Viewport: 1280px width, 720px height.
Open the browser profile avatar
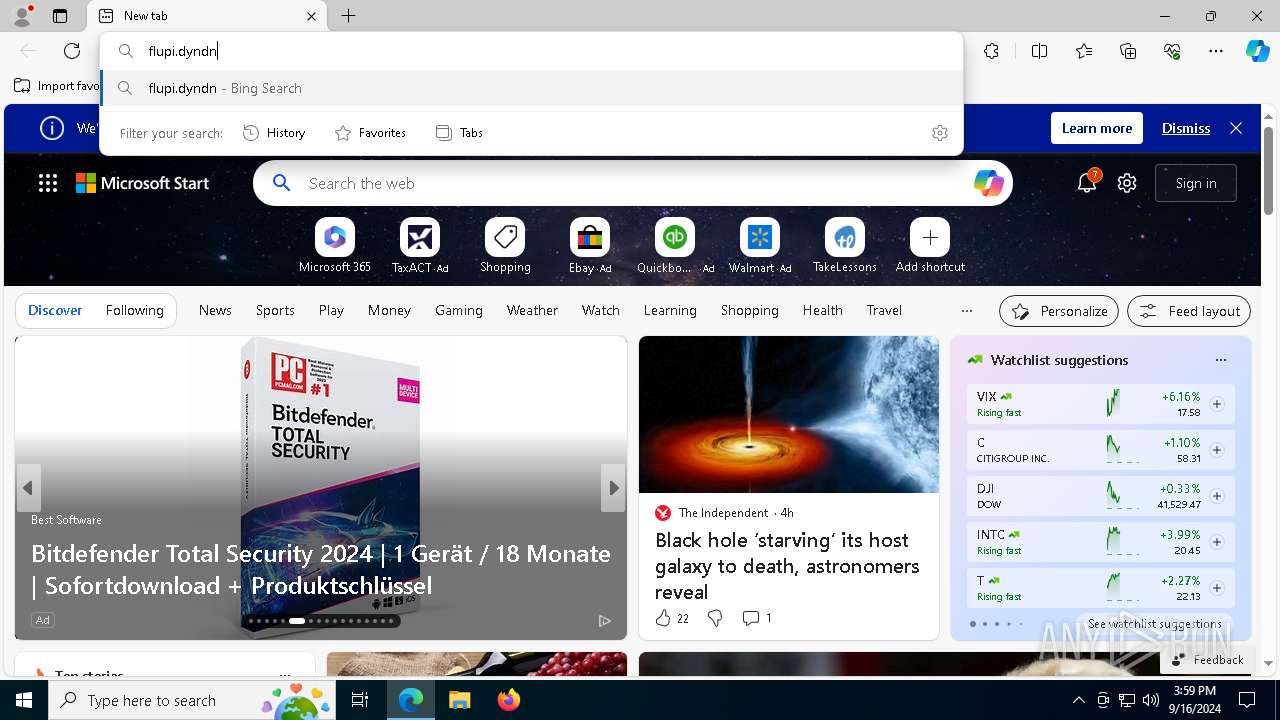pyautogui.click(x=22, y=16)
